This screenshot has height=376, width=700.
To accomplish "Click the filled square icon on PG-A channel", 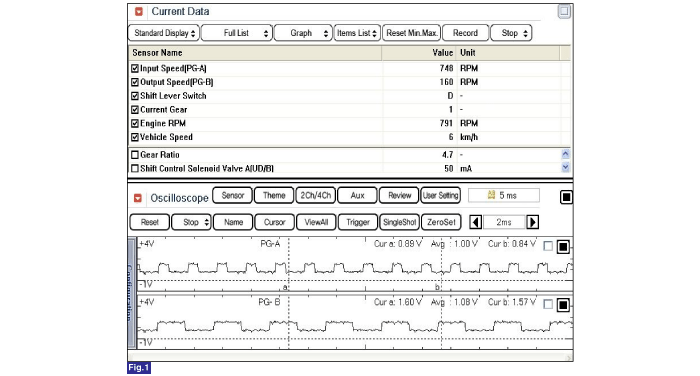I will tap(563, 246).
